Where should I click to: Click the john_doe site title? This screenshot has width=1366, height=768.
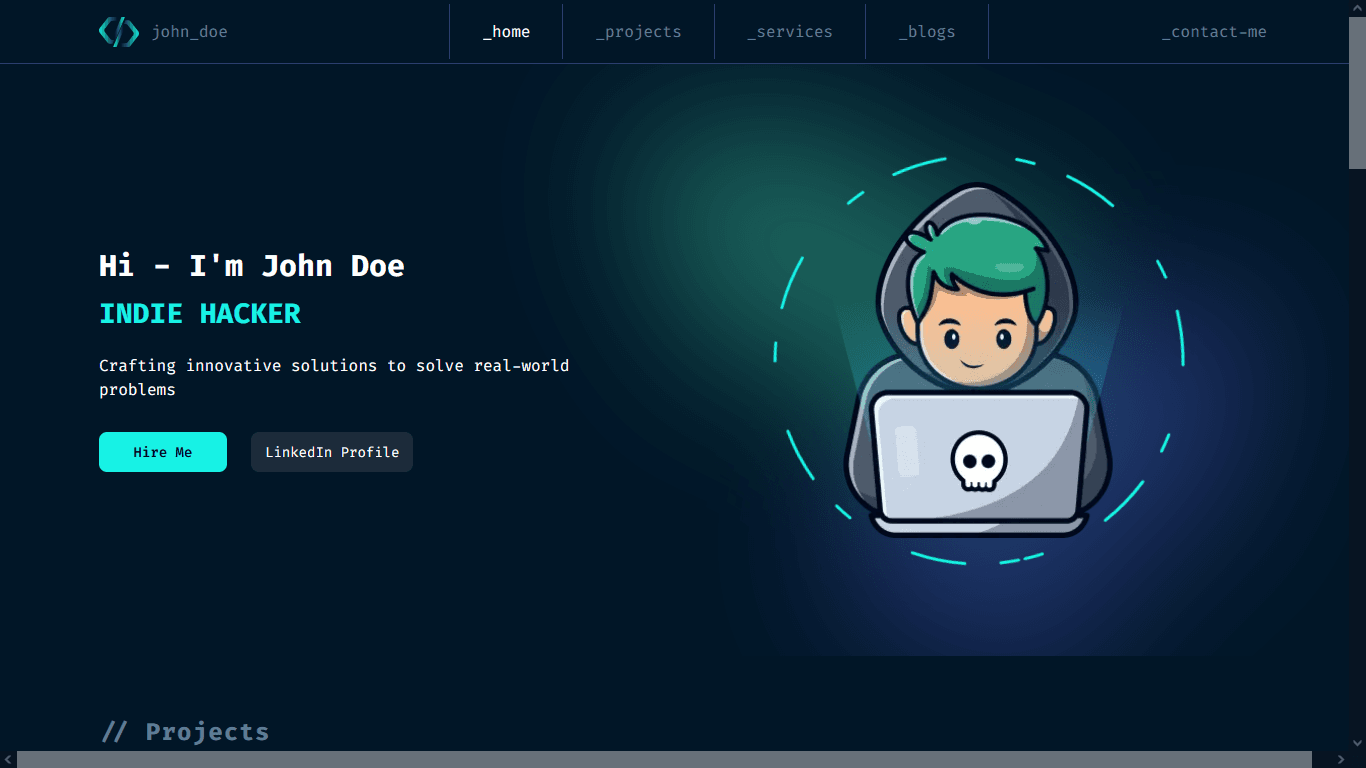190,31
